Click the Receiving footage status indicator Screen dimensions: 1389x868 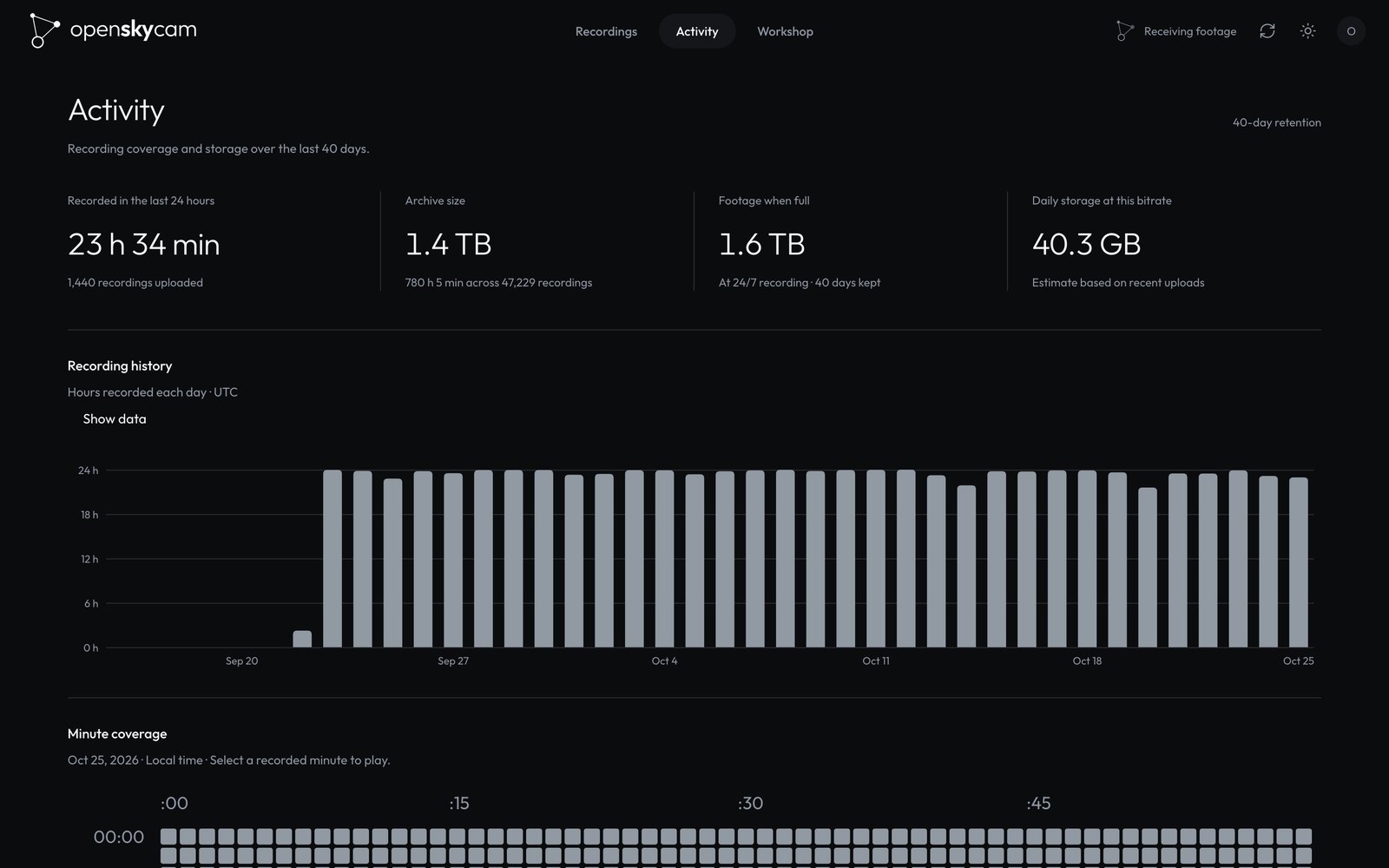[1176, 31]
